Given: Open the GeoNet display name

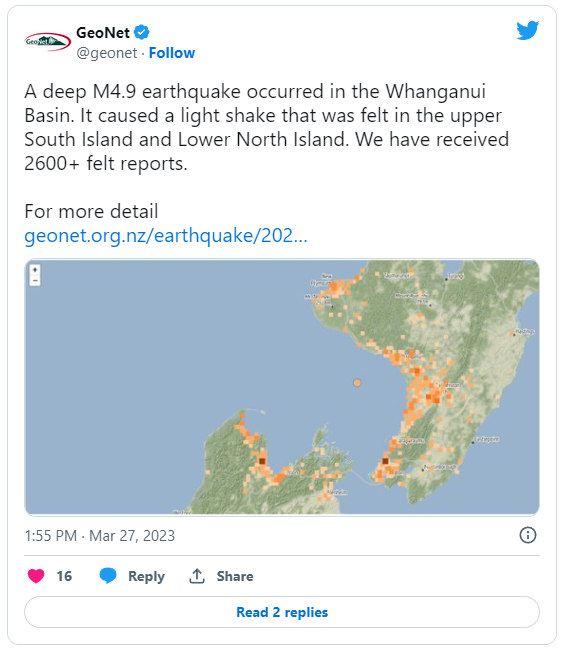Looking at the screenshot, I should (x=103, y=32).
